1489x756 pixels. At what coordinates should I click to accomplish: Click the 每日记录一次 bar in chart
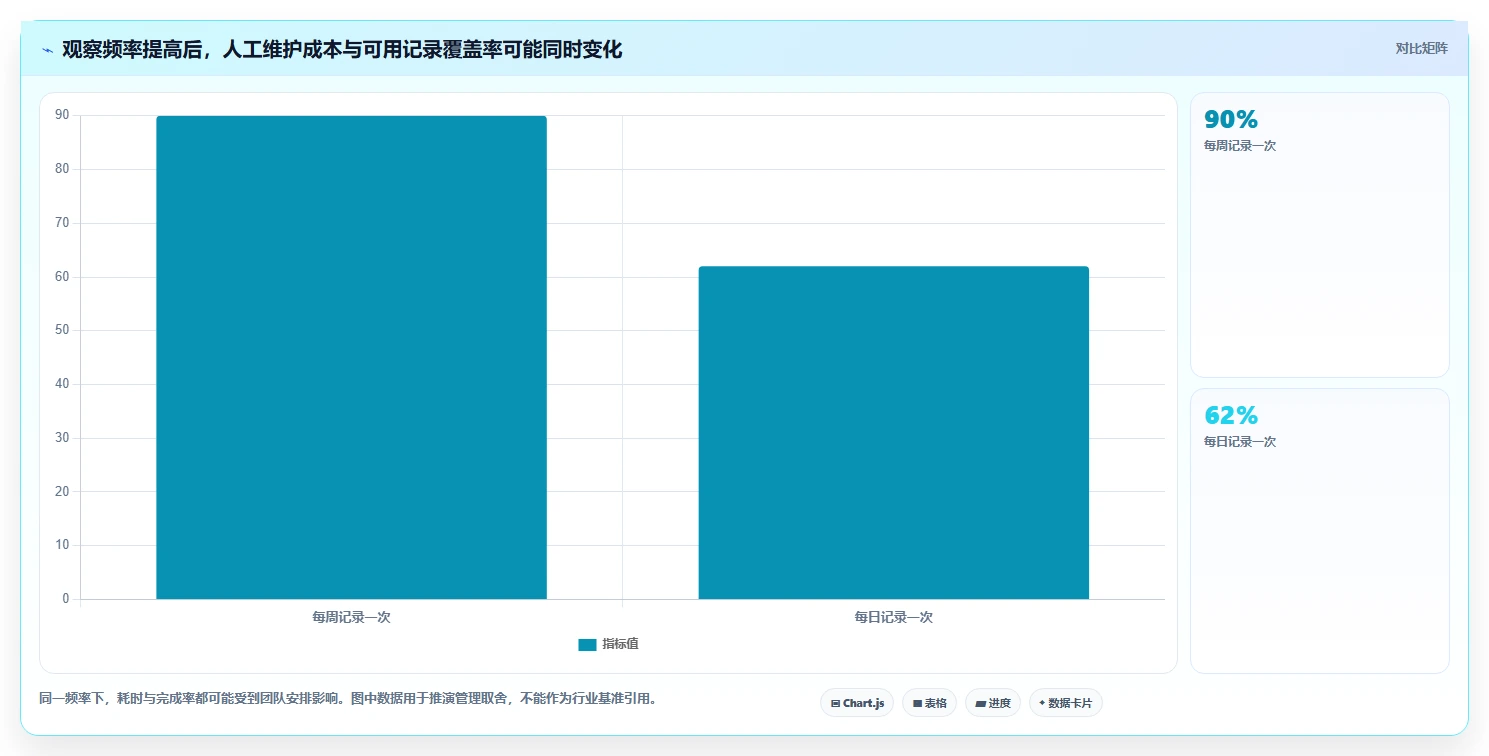click(x=893, y=432)
